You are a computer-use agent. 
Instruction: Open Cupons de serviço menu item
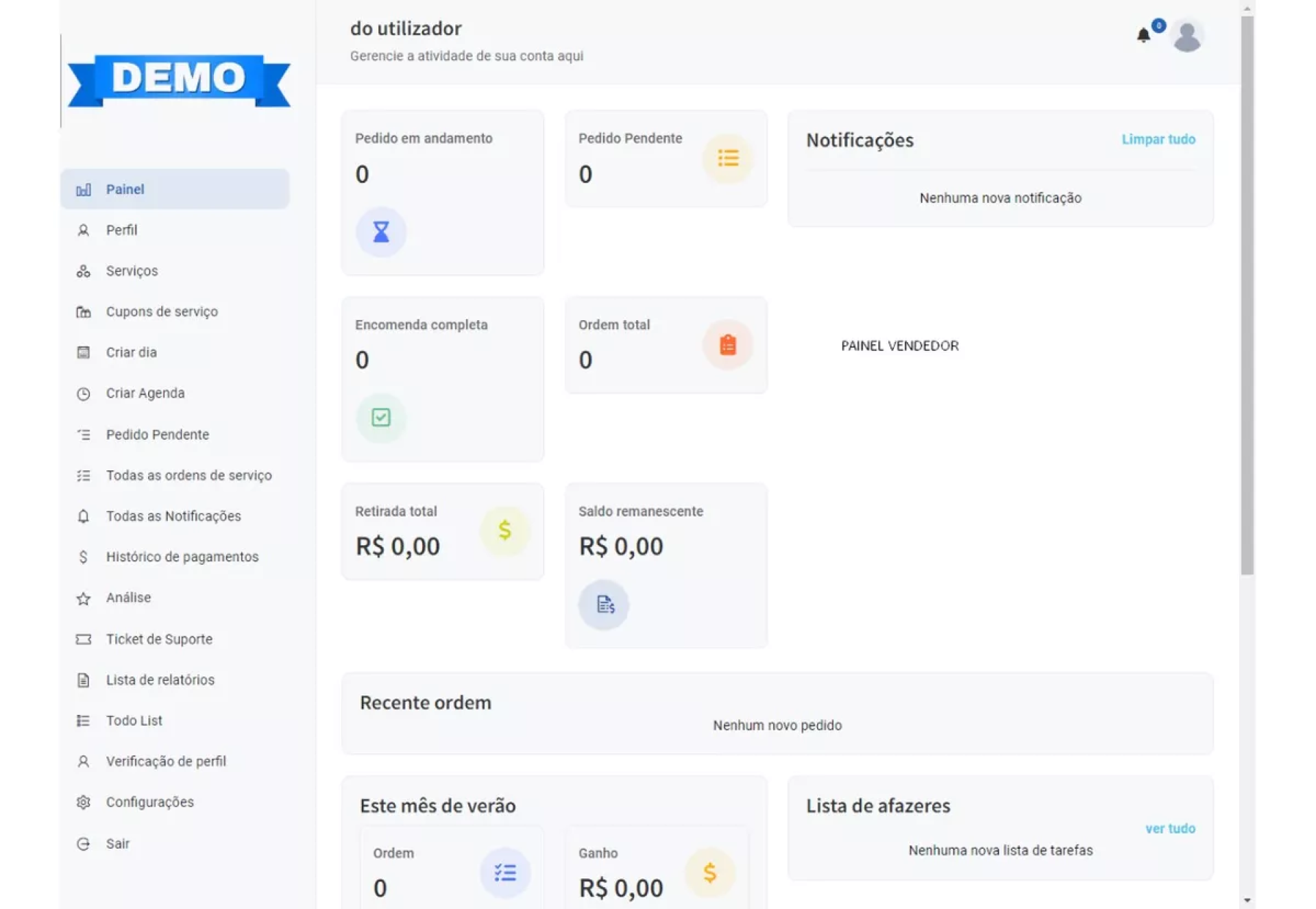162,312
